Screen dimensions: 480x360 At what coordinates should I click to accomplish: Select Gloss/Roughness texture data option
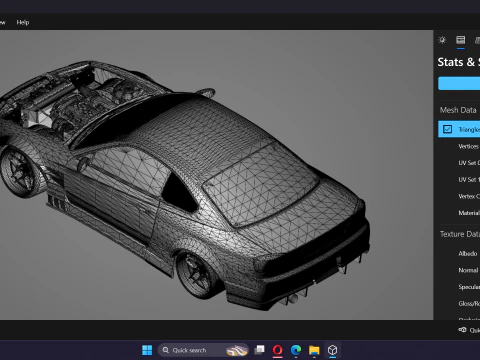(469, 304)
